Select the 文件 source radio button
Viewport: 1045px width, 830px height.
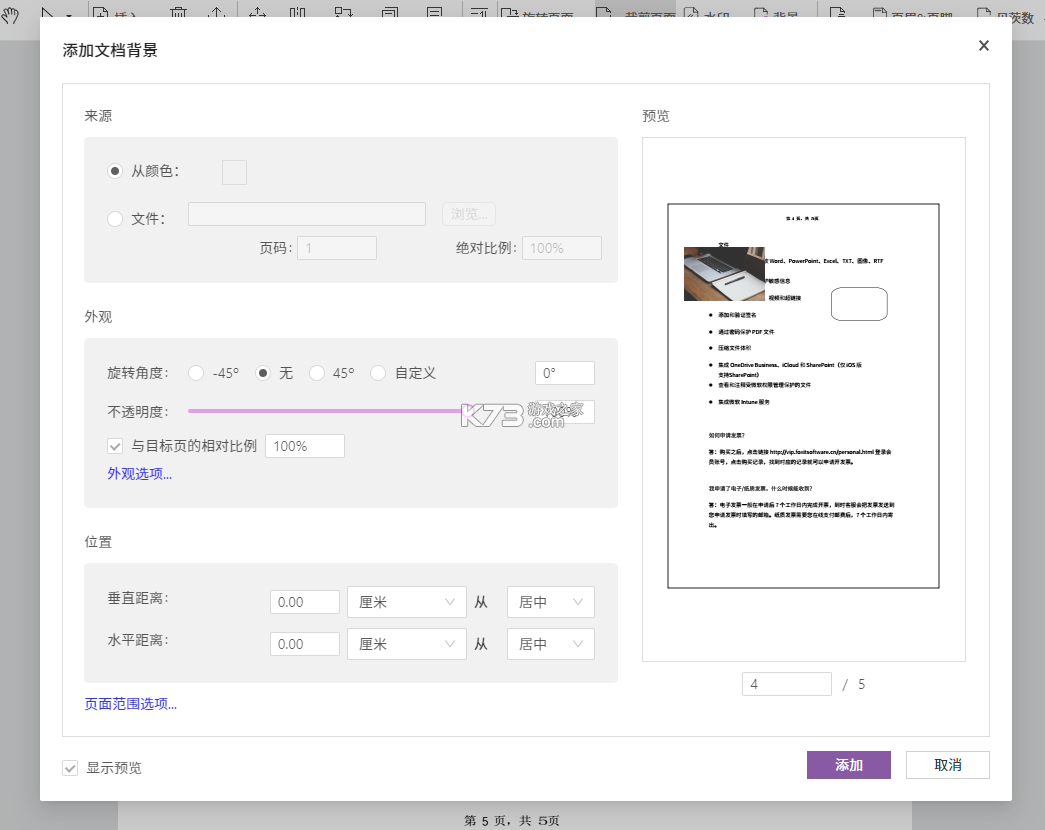click(115, 219)
